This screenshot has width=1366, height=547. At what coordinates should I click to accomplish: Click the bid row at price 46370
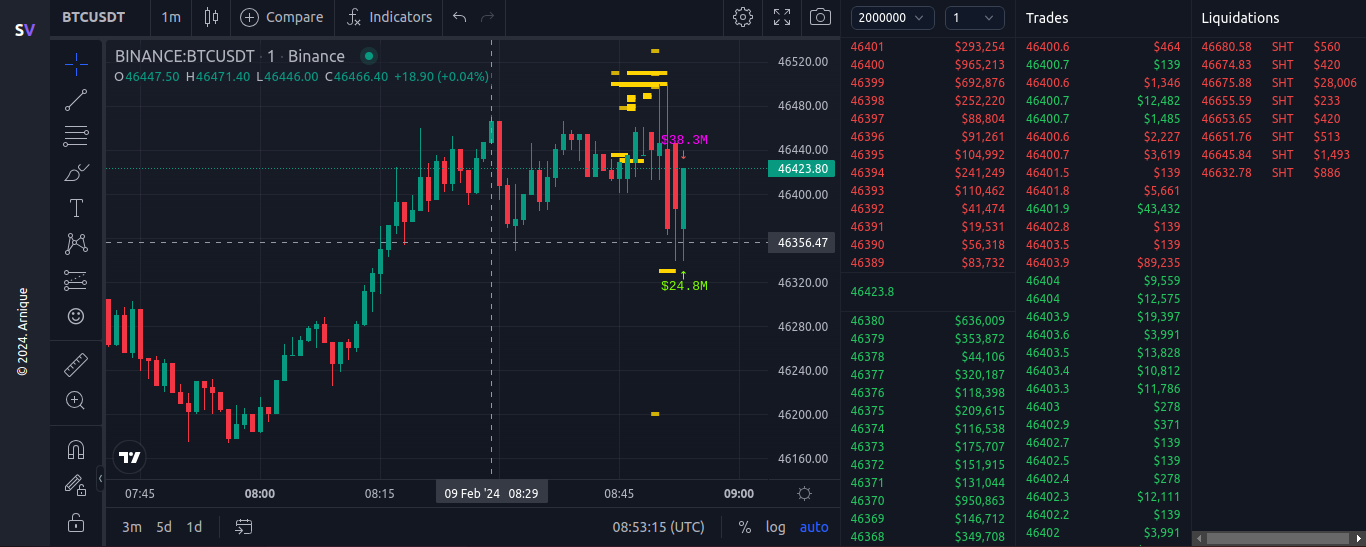point(927,501)
